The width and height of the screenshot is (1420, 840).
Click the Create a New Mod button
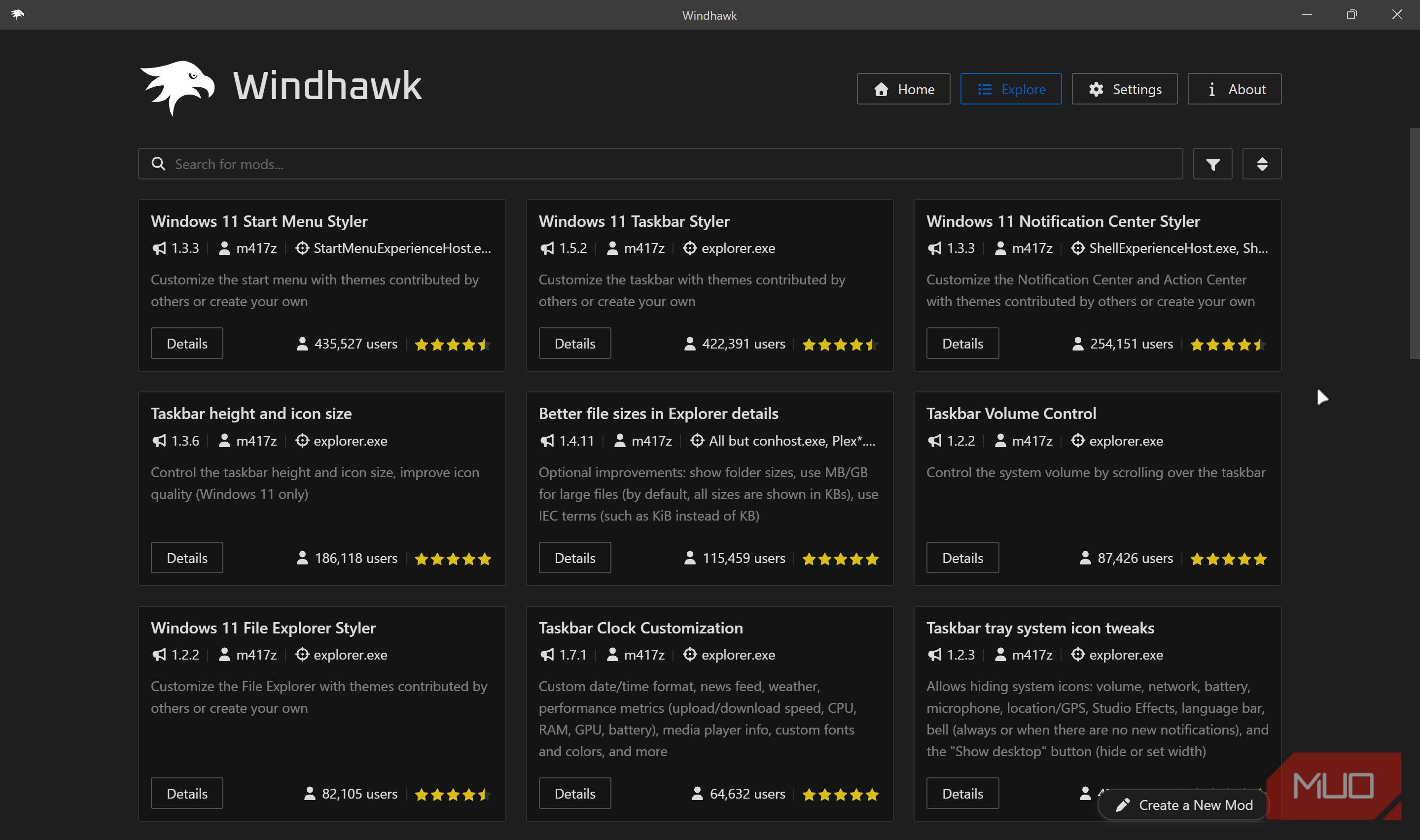pyautogui.click(x=1183, y=805)
